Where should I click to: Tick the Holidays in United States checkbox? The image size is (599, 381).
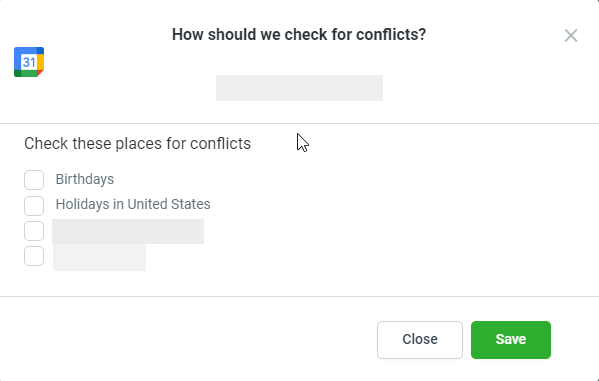pos(34,206)
